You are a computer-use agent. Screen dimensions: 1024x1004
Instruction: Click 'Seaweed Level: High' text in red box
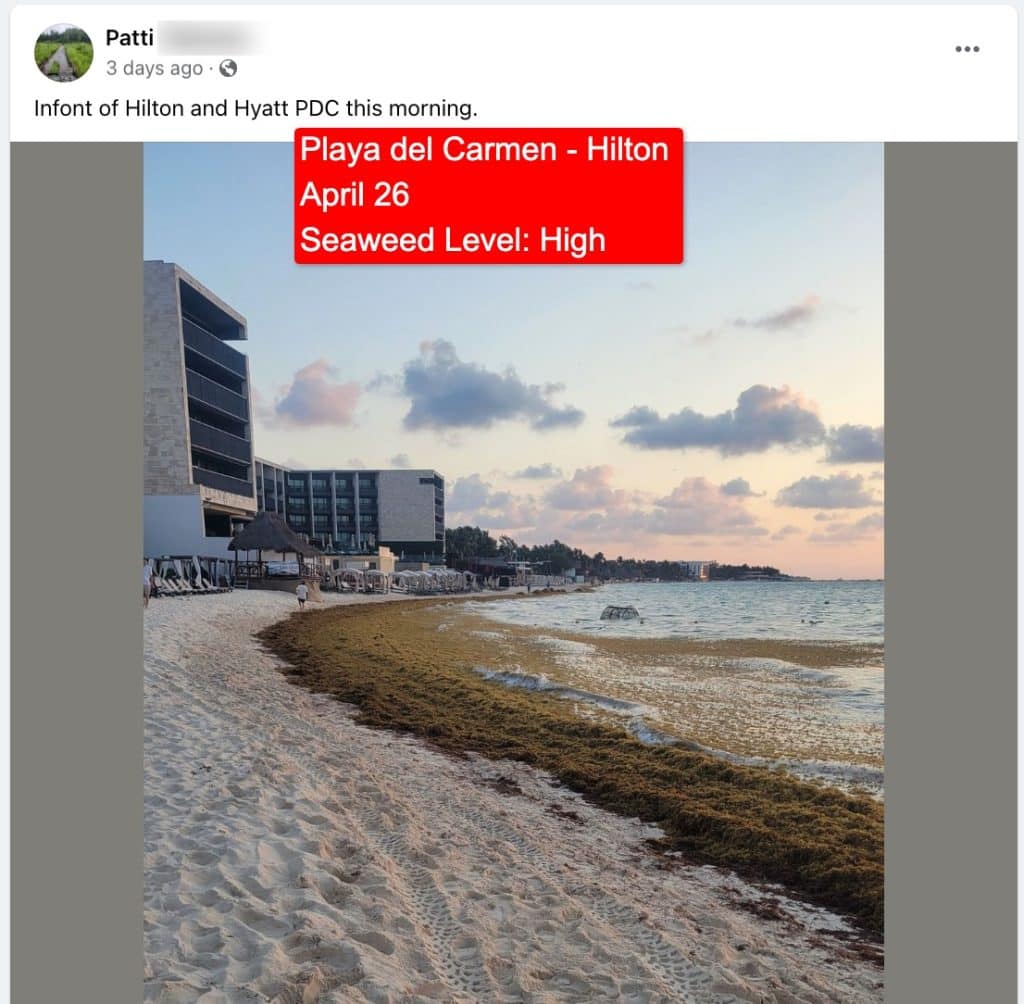click(x=453, y=240)
